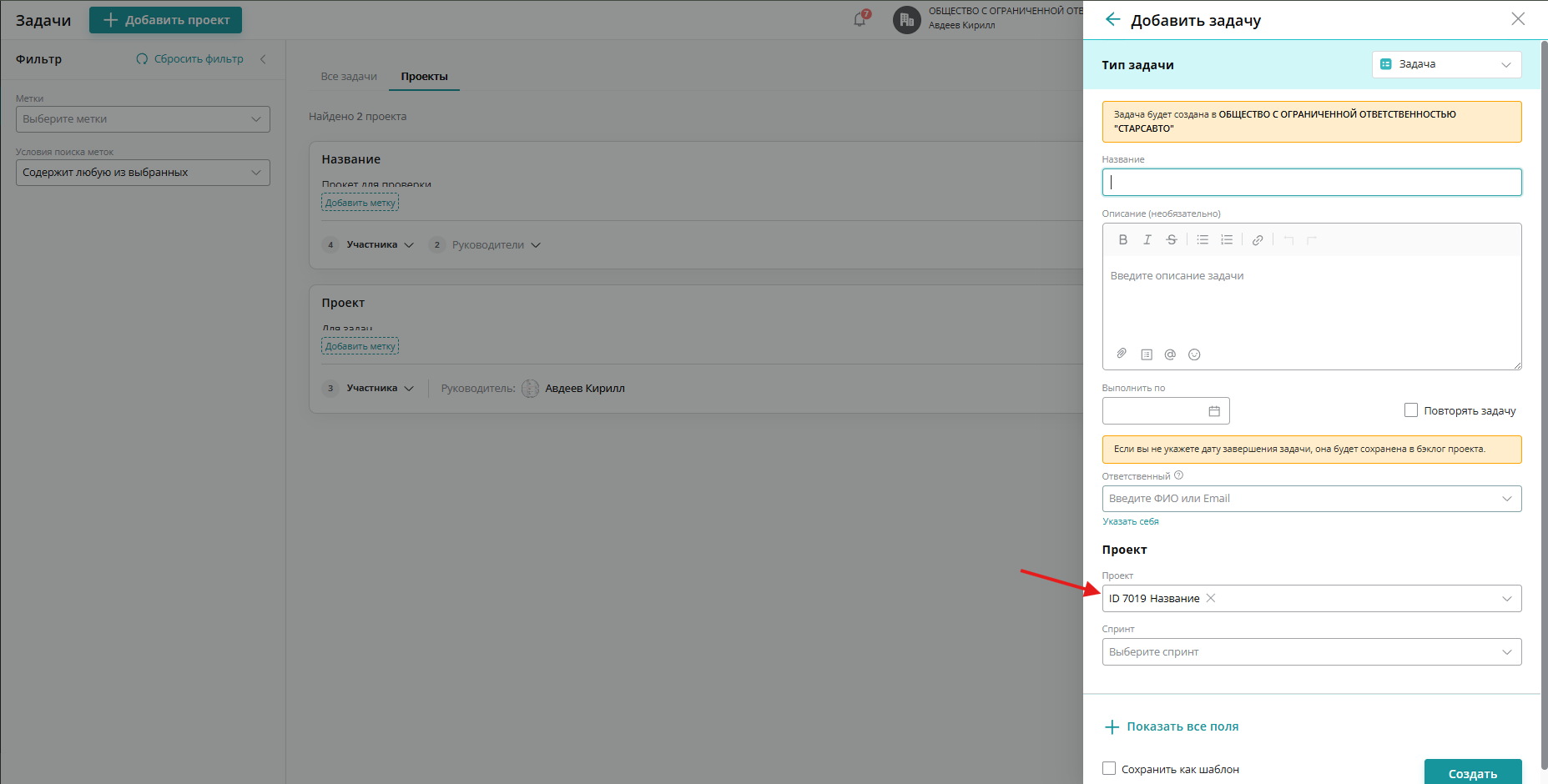Click the Выполнить по date input
Image resolution: width=1548 pixels, height=784 pixels.
coord(1166,411)
